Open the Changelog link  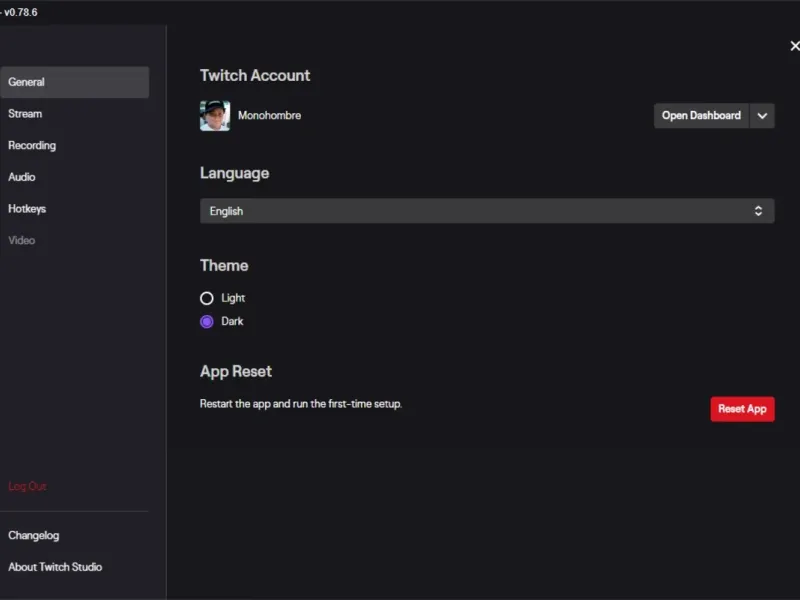tap(34, 536)
